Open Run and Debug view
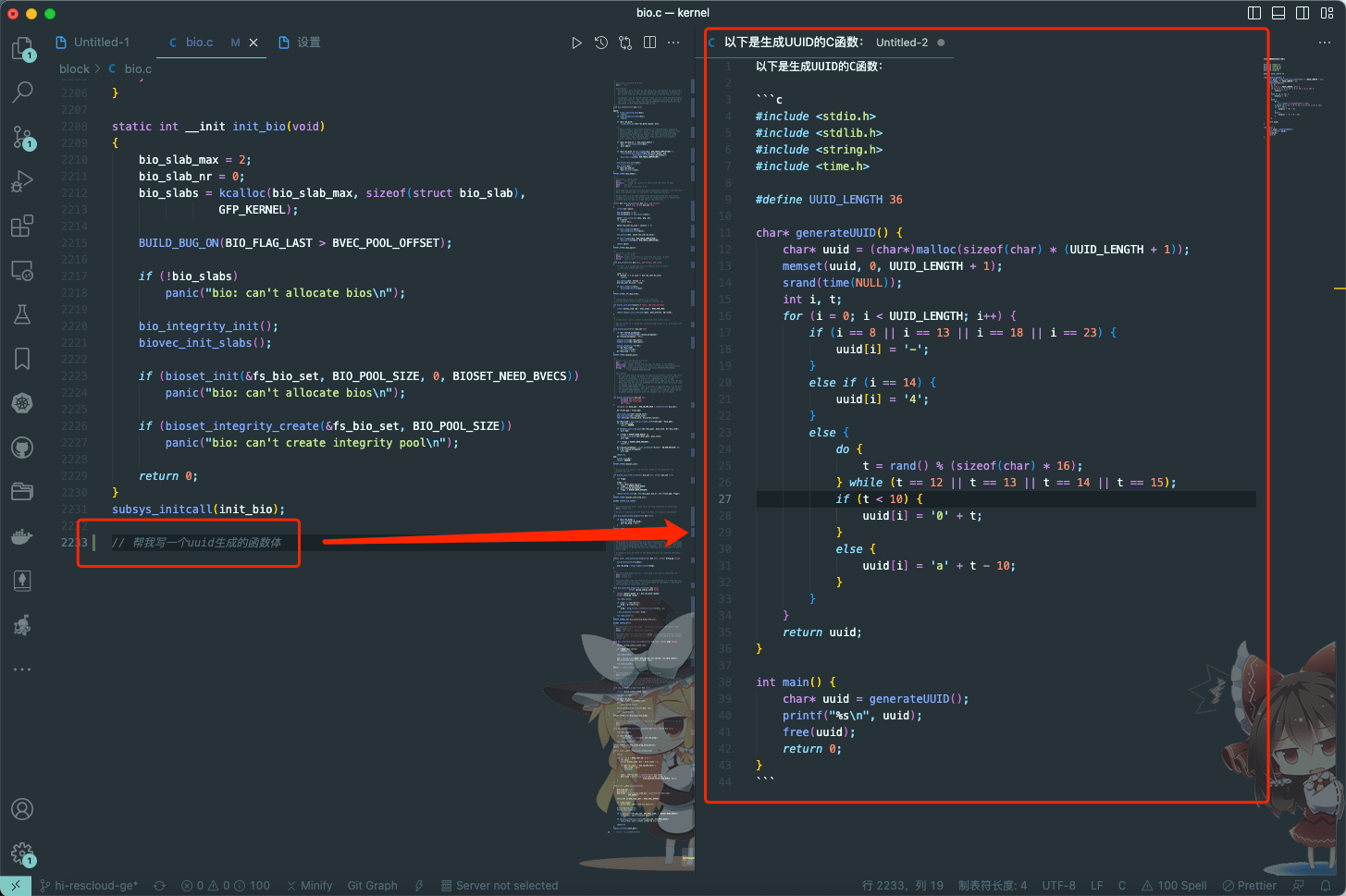 [x=22, y=181]
